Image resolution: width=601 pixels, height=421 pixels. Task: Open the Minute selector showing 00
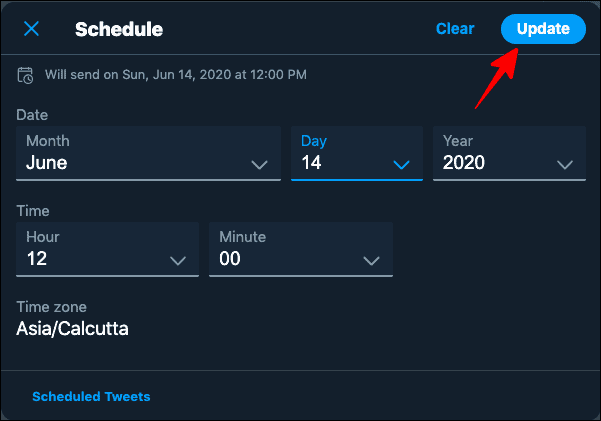tap(301, 249)
